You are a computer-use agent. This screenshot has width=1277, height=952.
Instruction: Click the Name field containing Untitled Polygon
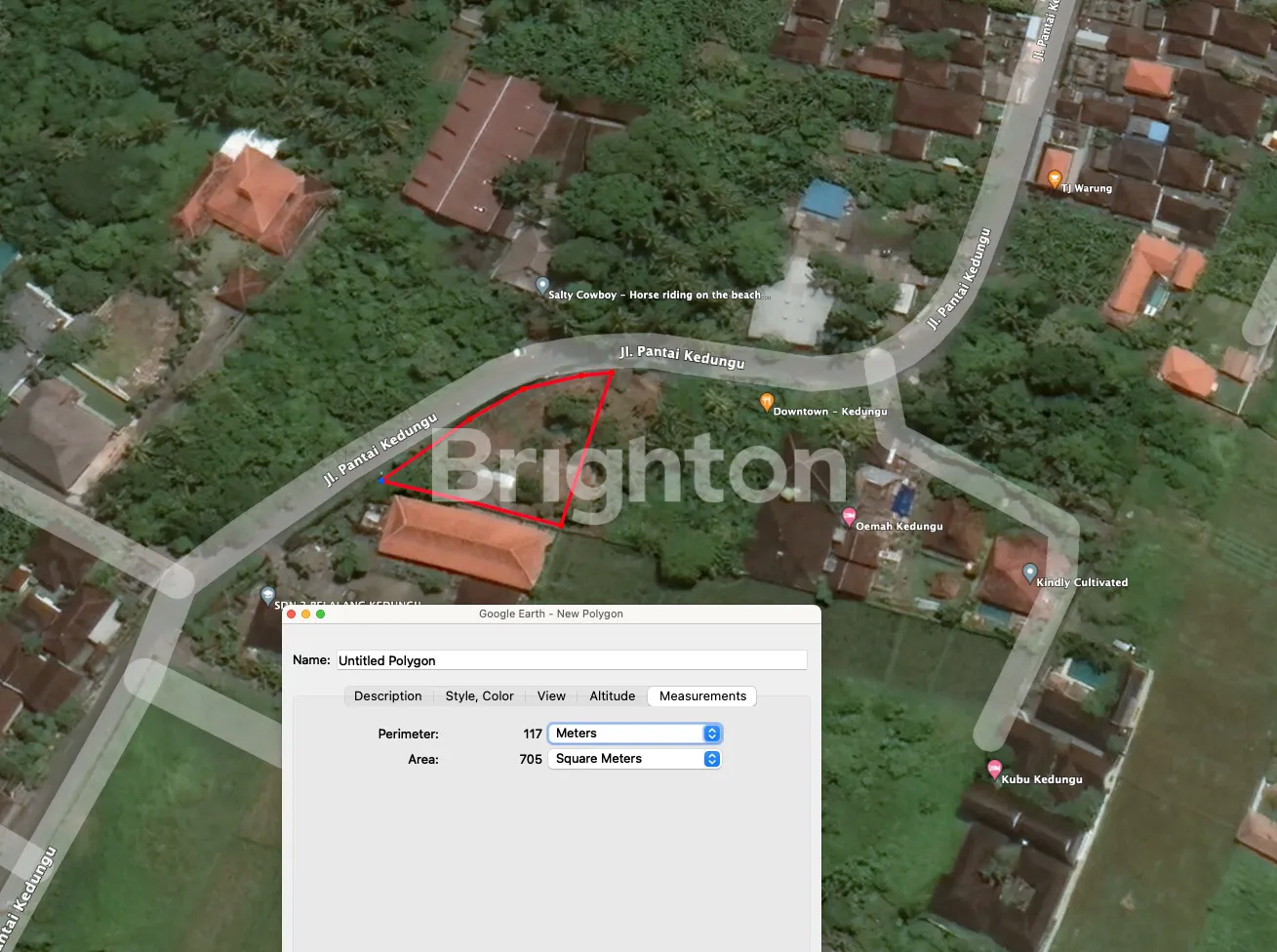tap(572, 660)
